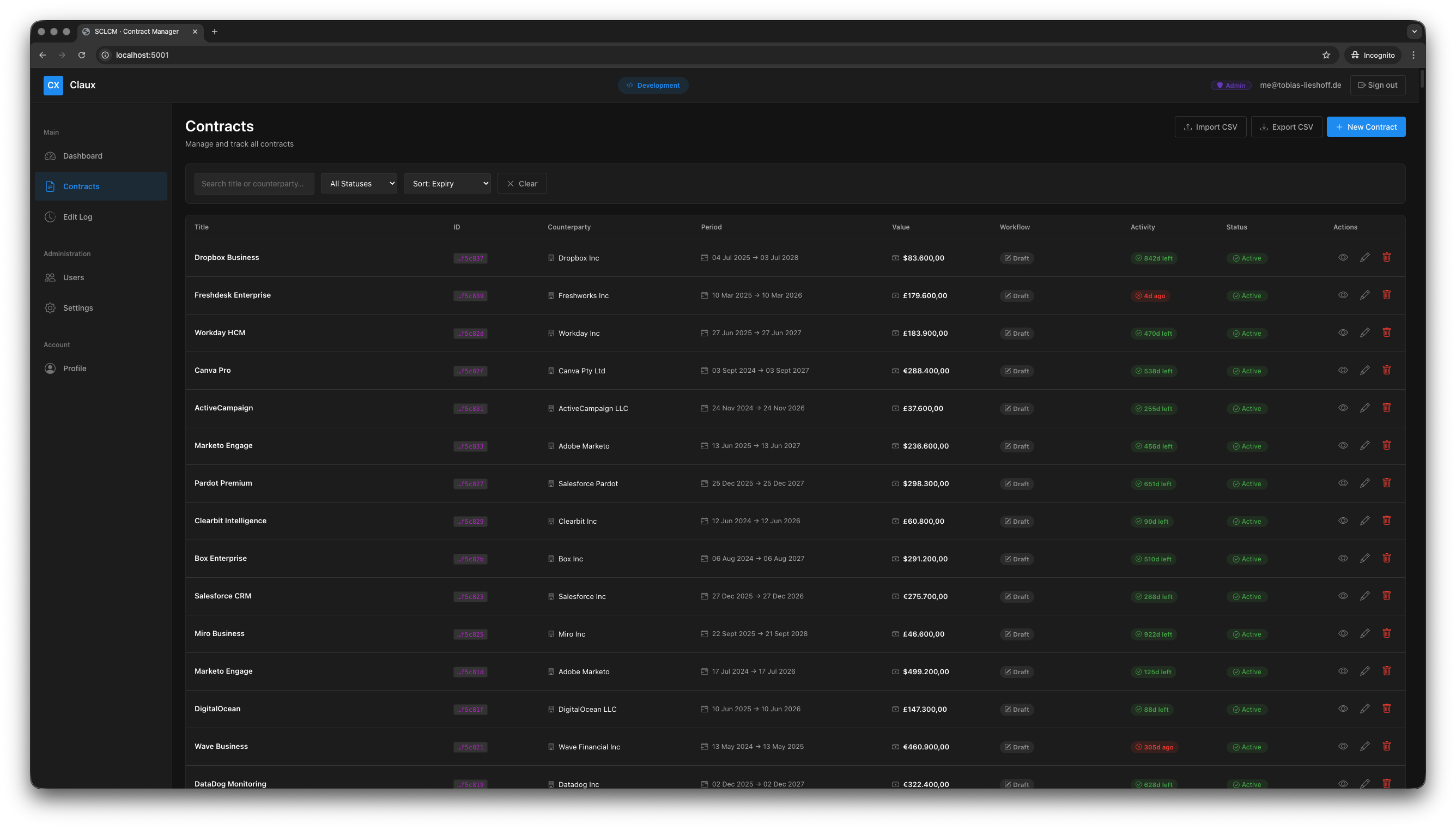Focus the search title or counterparty field

[254, 183]
